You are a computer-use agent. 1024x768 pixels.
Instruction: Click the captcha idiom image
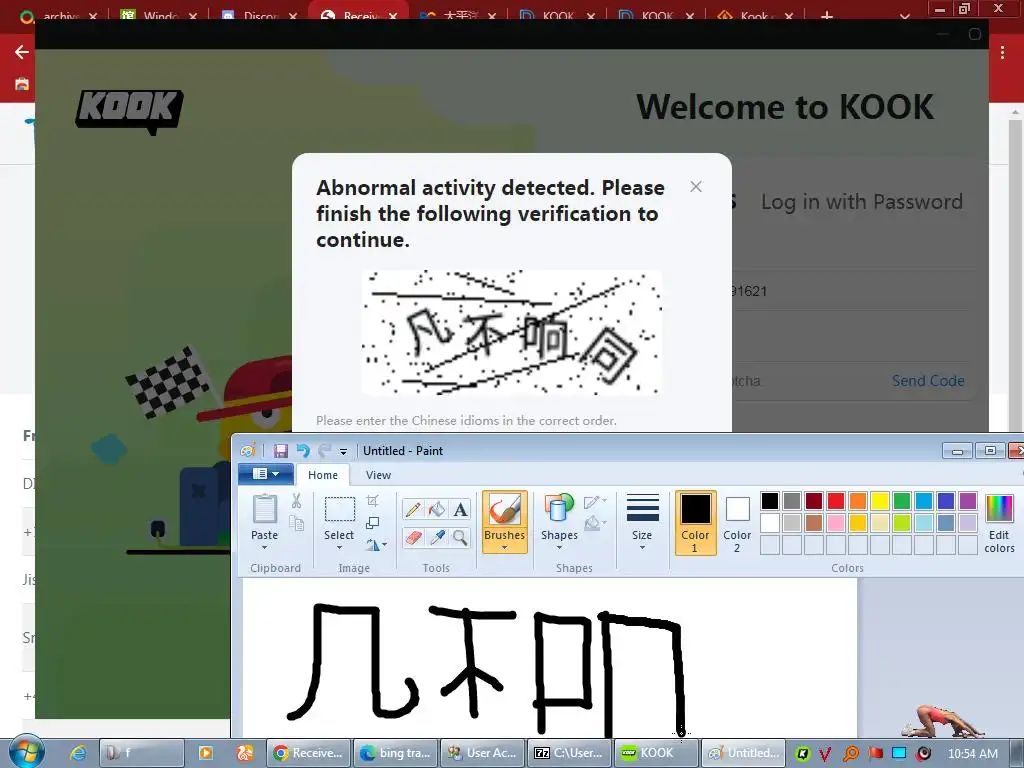(511, 333)
